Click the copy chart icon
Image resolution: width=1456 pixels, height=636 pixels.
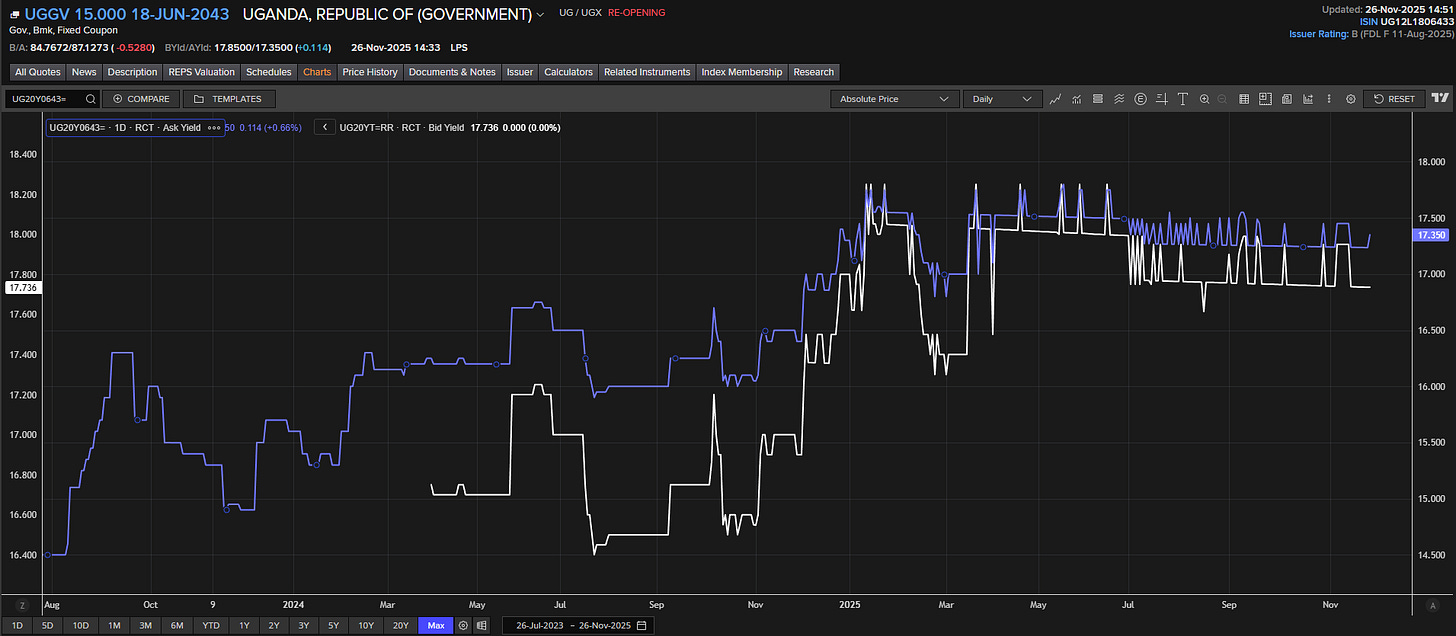(1287, 99)
